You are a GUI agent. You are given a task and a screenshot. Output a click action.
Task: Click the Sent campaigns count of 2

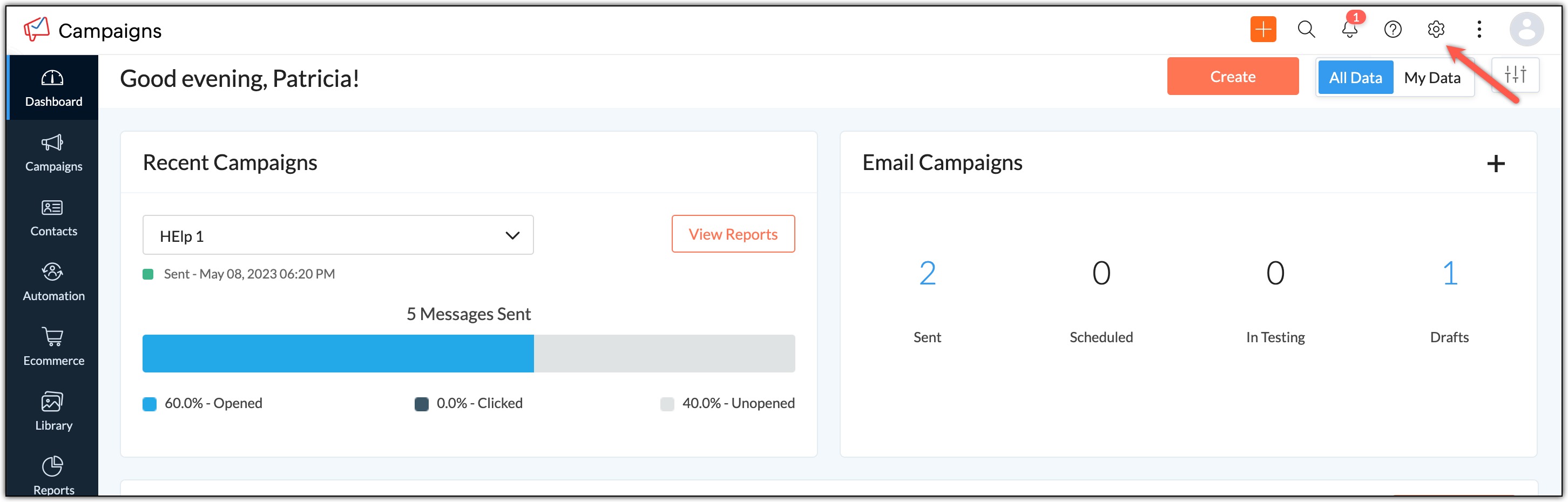(x=927, y=273)
